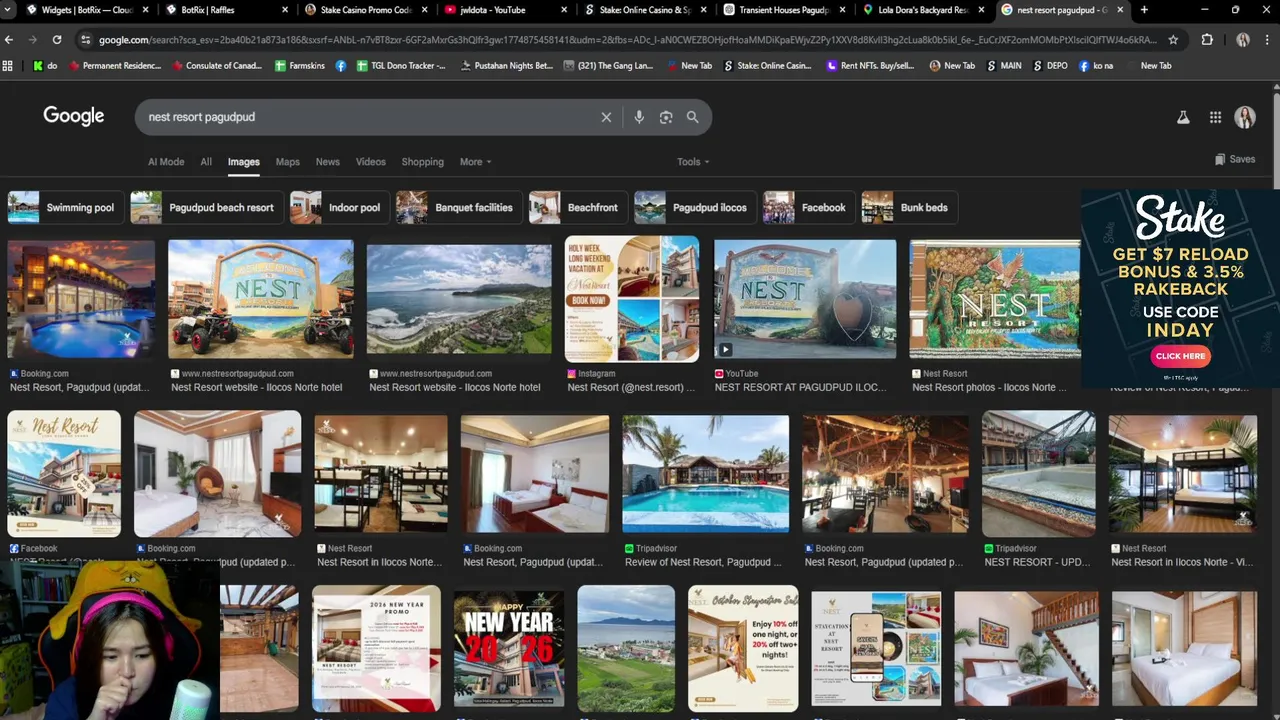1280x720 pixels.
Task: Filter by Beachfront chip
Action: coord(578,208)
